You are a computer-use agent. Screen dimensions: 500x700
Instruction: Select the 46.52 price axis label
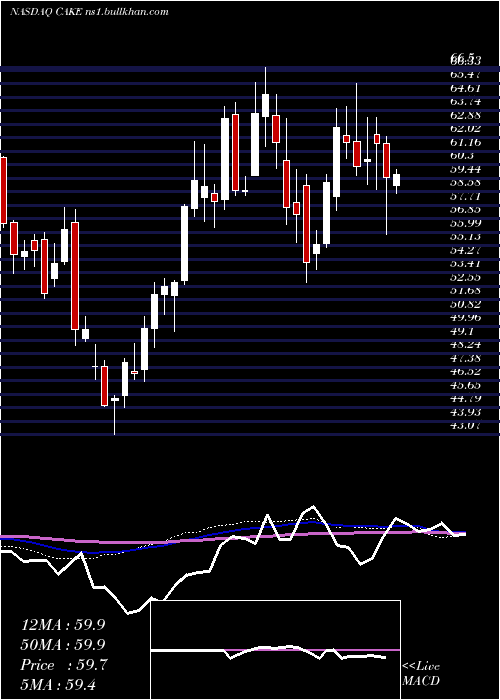(466, 371)
